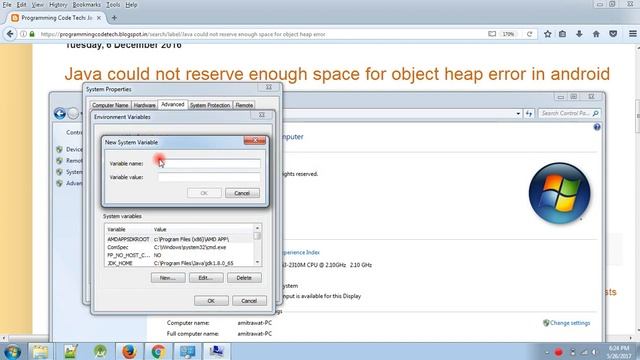This screenshot has height=360, width=640.
Task: Expand Control Panel address dropdown arrow
Action: click(x=518, y=113)
